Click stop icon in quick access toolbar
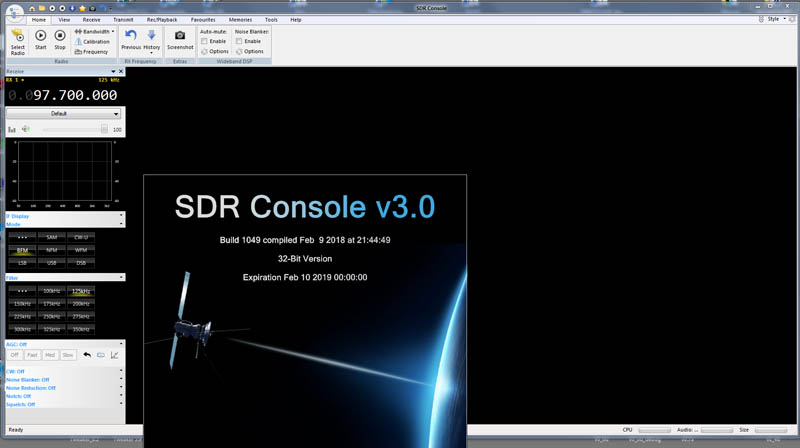The width and height of the screenshot is (800, 448). 62,8
